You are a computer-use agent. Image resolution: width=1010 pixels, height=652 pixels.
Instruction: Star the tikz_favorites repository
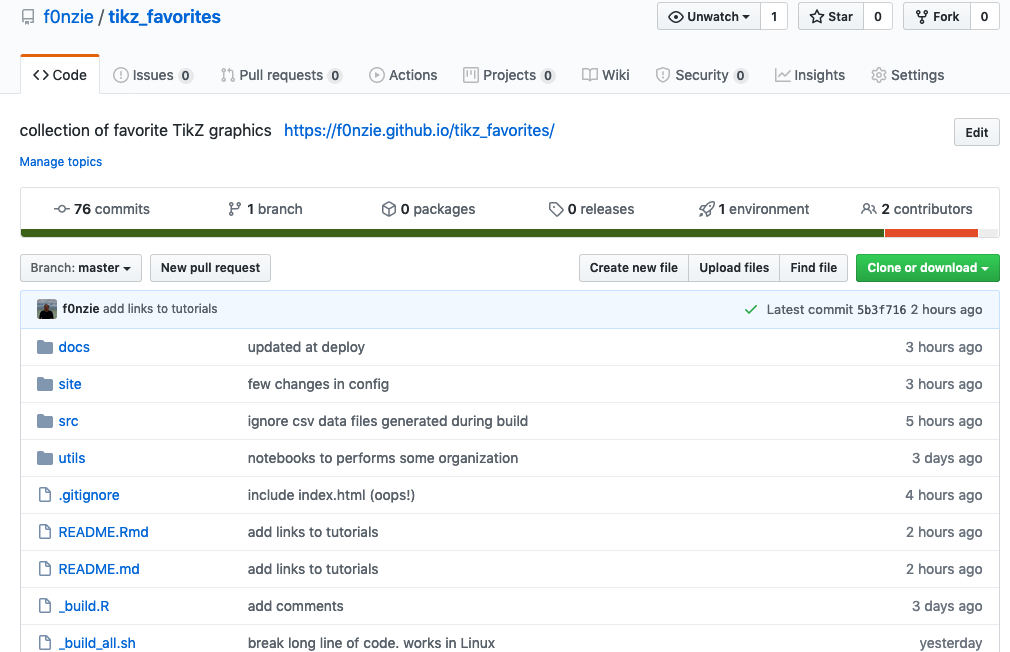point(831,17)
